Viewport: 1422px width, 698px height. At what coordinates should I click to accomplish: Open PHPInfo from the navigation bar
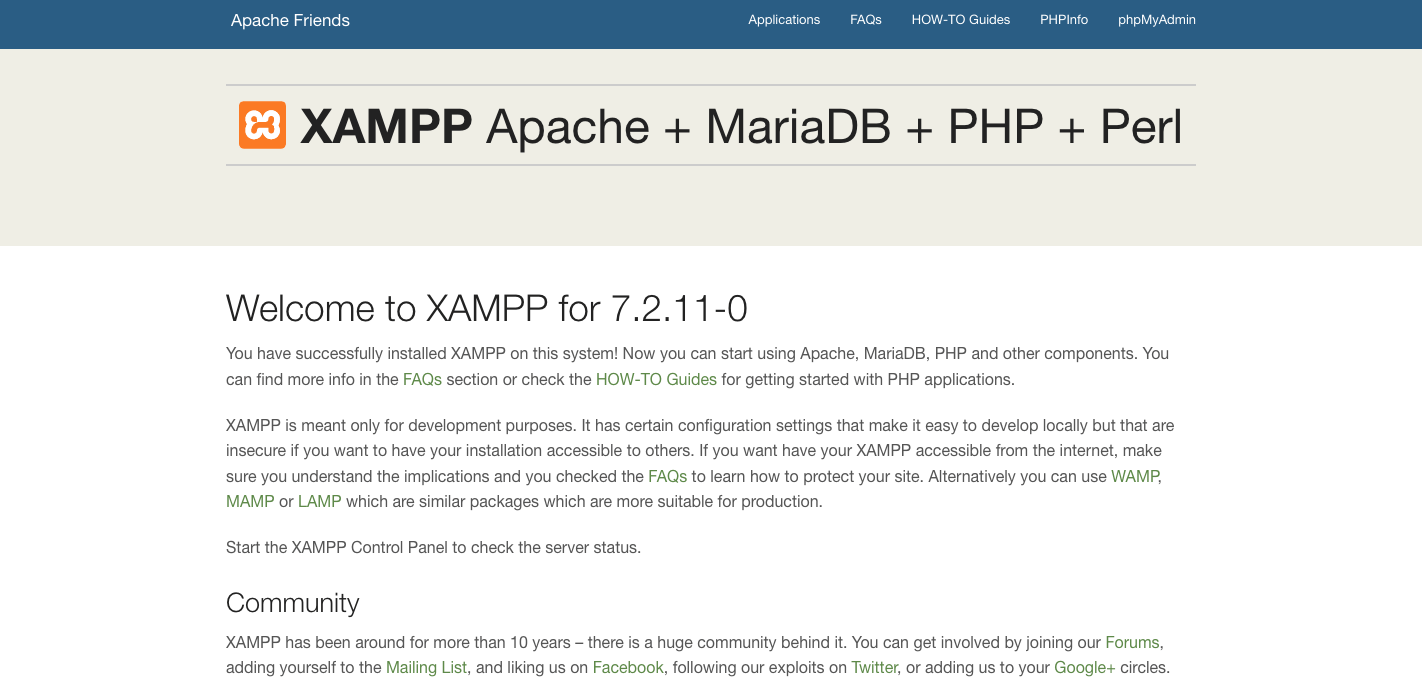point(1064,20)
